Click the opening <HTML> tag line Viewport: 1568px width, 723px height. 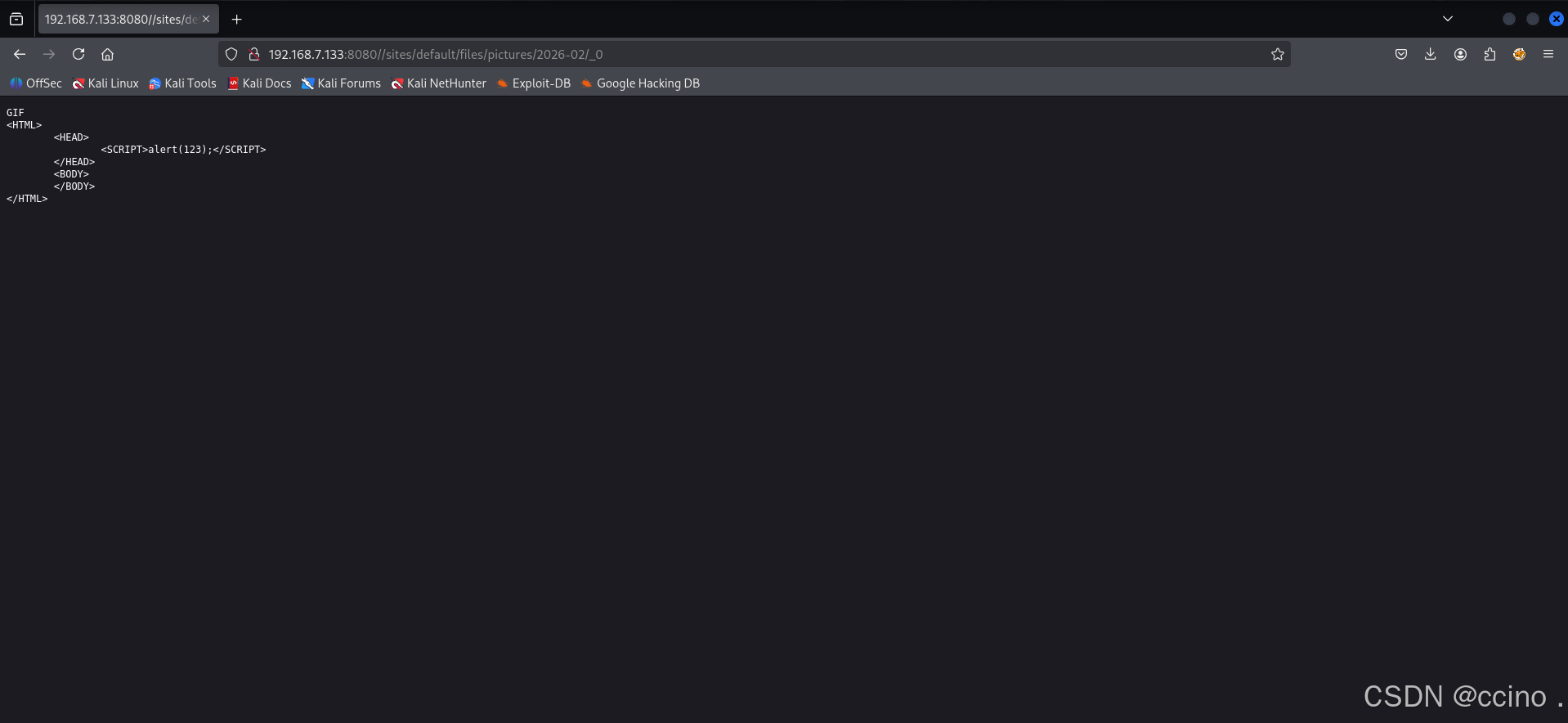(x=24, y=125)
